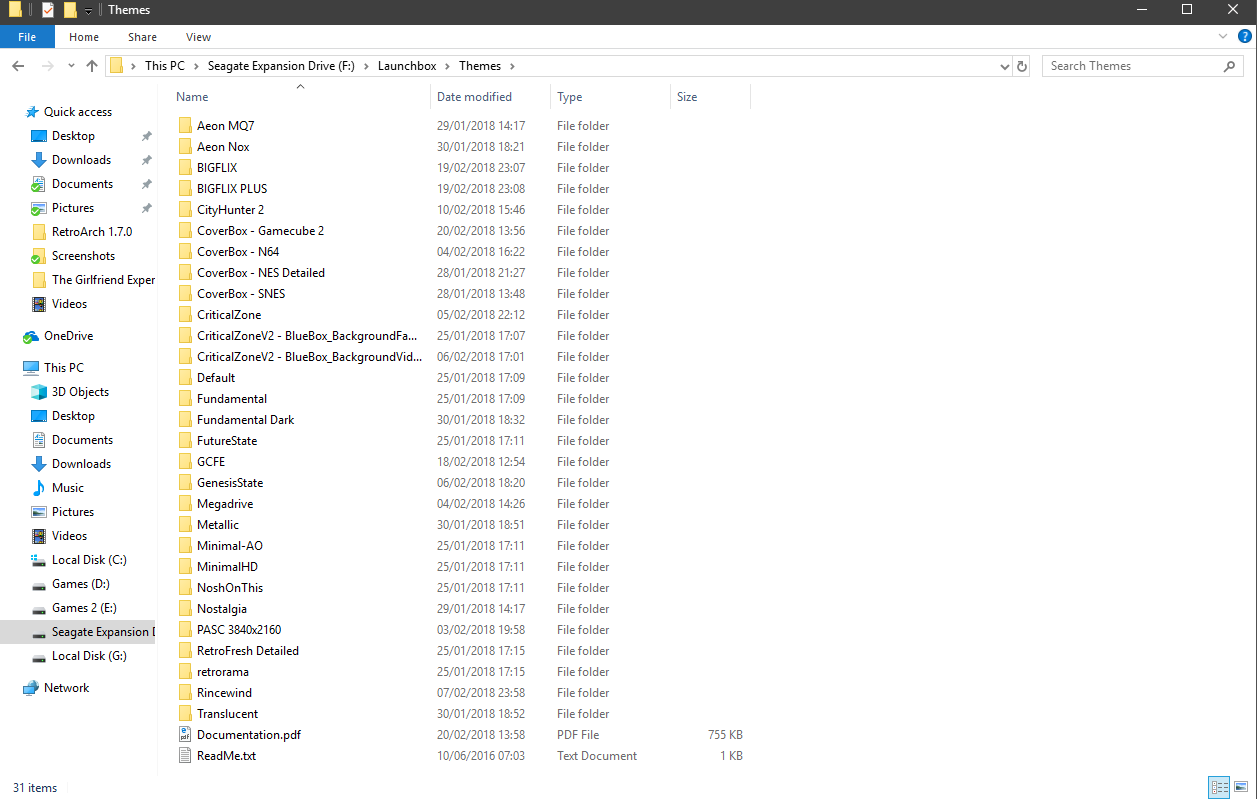Viewport: 1257px width, 799px height.
Task: Open Games (D:) drive
Action: coord(81,584)
